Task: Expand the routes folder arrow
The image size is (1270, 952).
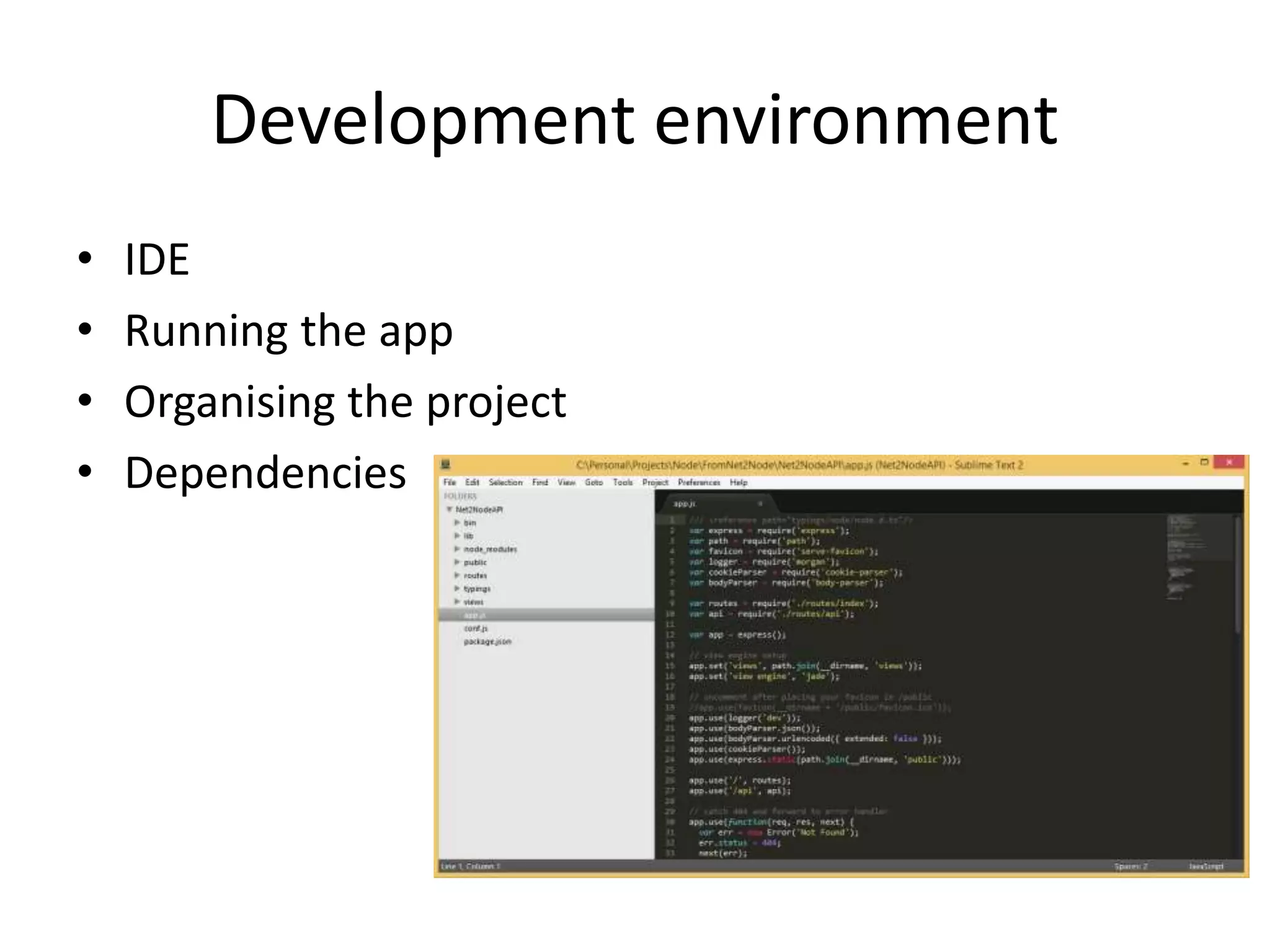Action: [x=457, y=575]
